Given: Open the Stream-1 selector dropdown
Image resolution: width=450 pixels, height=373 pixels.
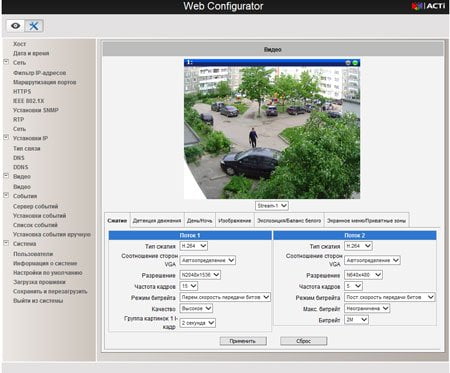Looking at the screenshot, I should click(272, 206).
